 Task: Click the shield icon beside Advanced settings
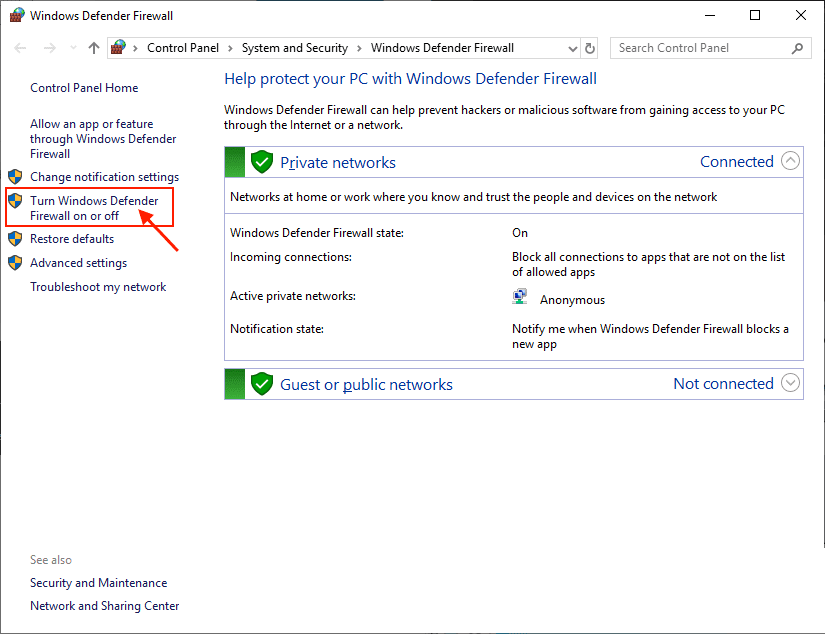click(15, 263)
